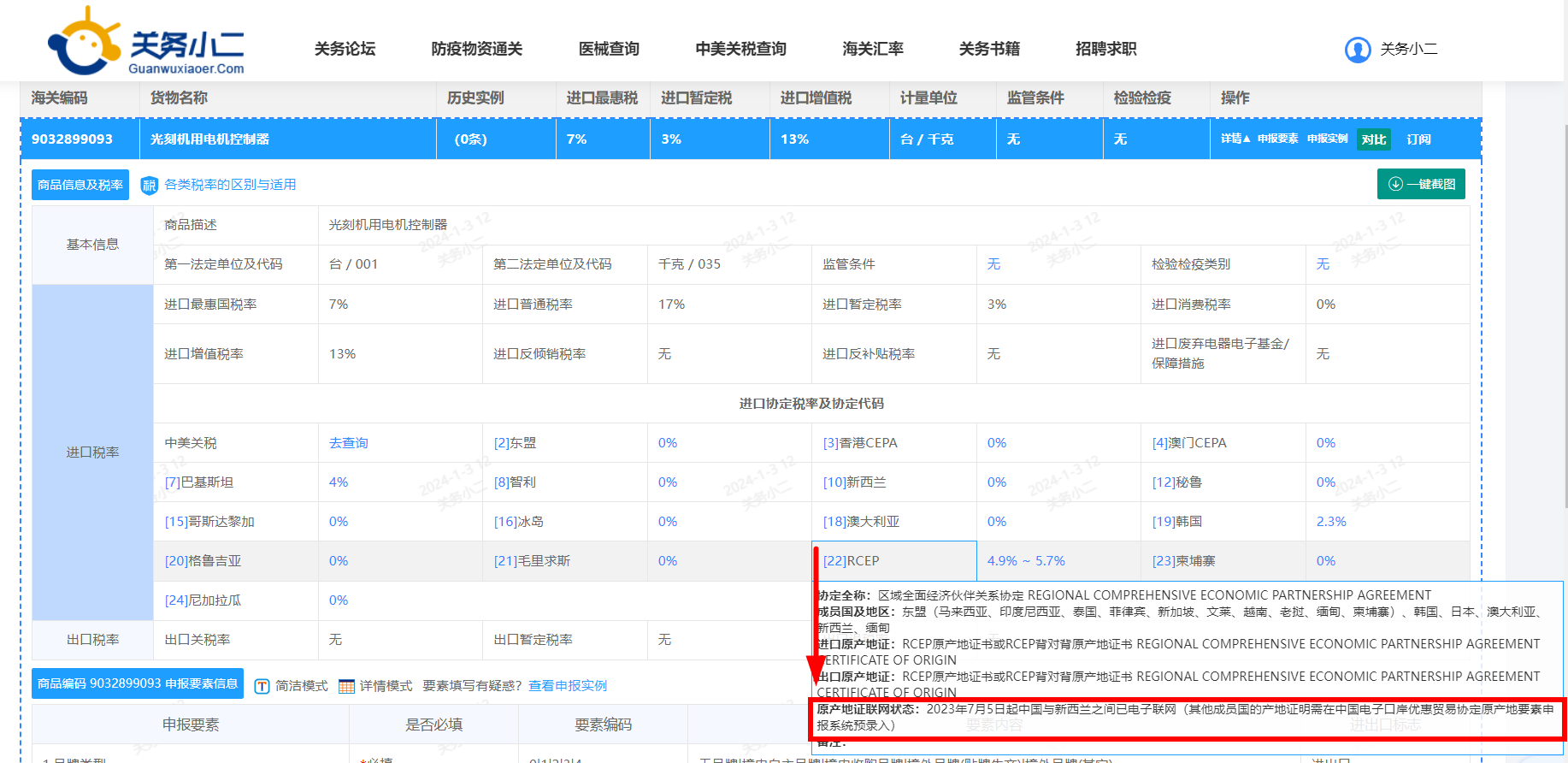Open 防疫物资通关 nav item
The height and width of the screenshot is (763, 1568).
[477, 49]
